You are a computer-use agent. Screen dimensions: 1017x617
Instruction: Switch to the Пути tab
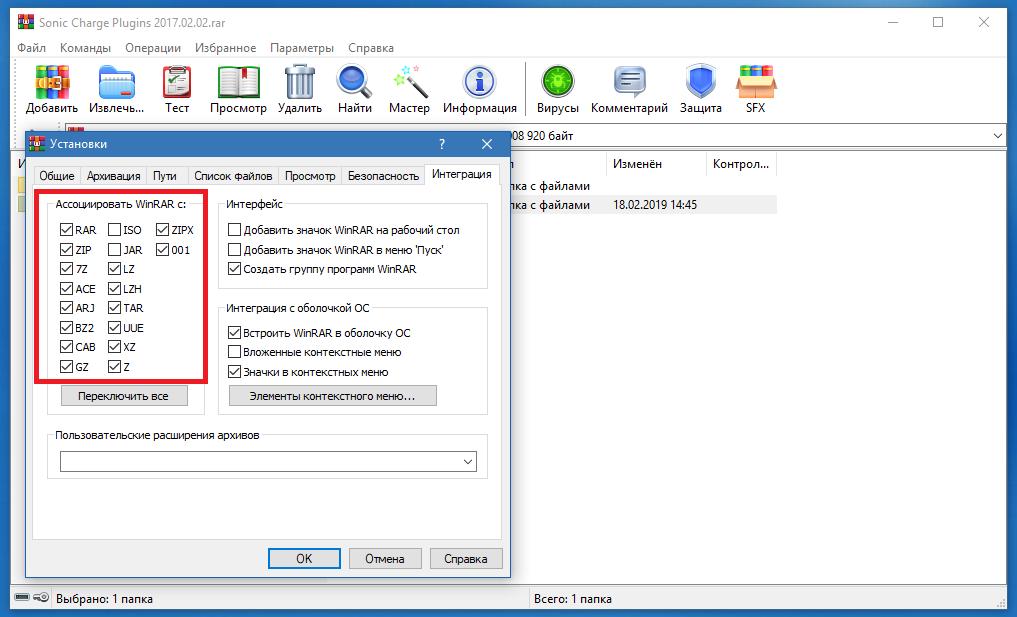(165, 176)
